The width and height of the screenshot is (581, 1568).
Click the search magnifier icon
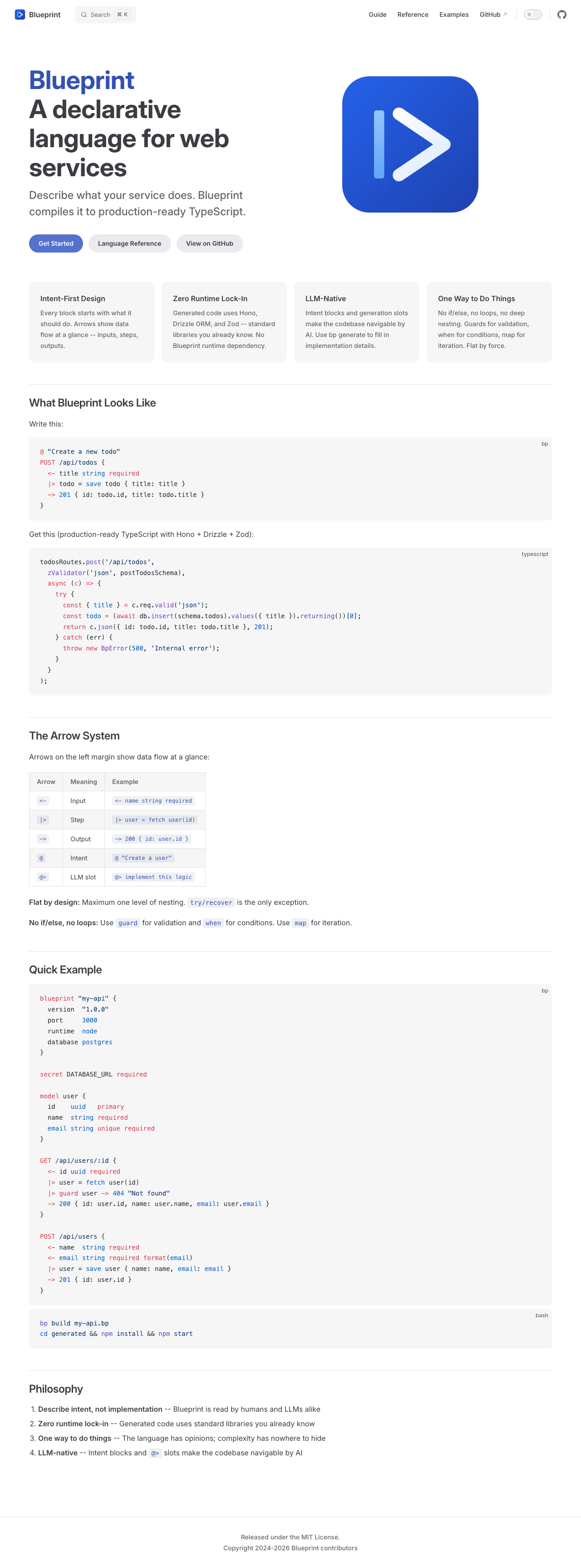84,15
